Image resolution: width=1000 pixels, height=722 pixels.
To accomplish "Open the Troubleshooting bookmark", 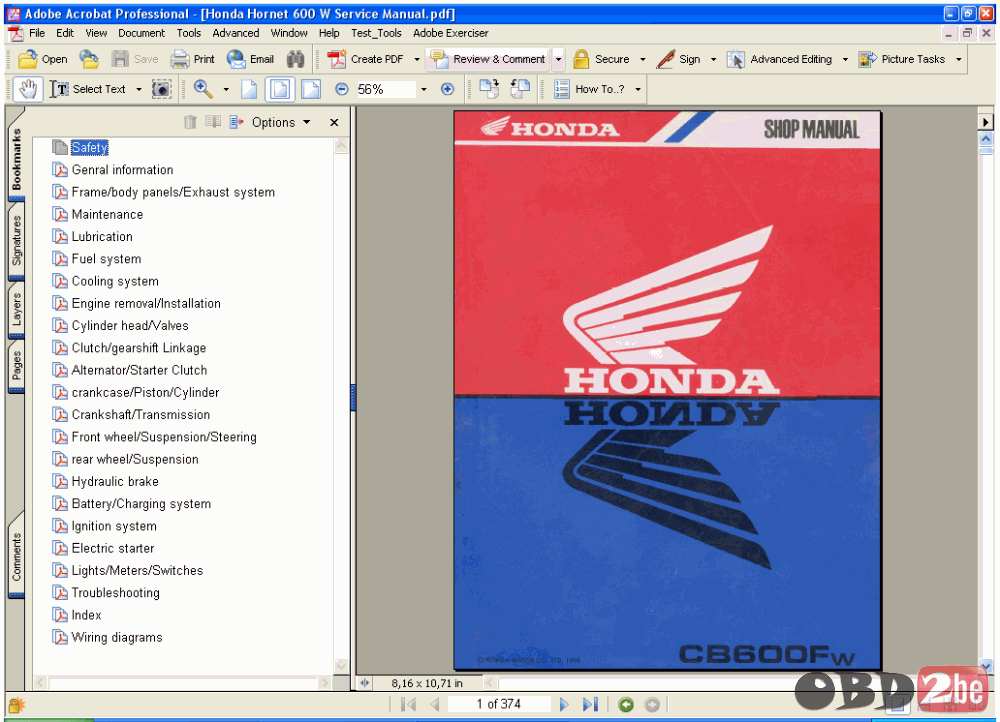I will pyautogui.click(x=115, y=593).
